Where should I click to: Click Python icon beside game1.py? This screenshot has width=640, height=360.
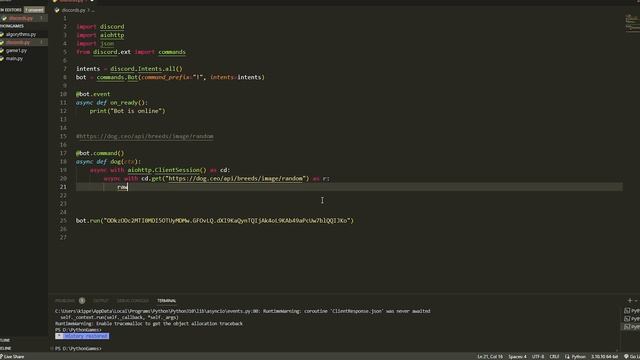click(x=2, y=51)
